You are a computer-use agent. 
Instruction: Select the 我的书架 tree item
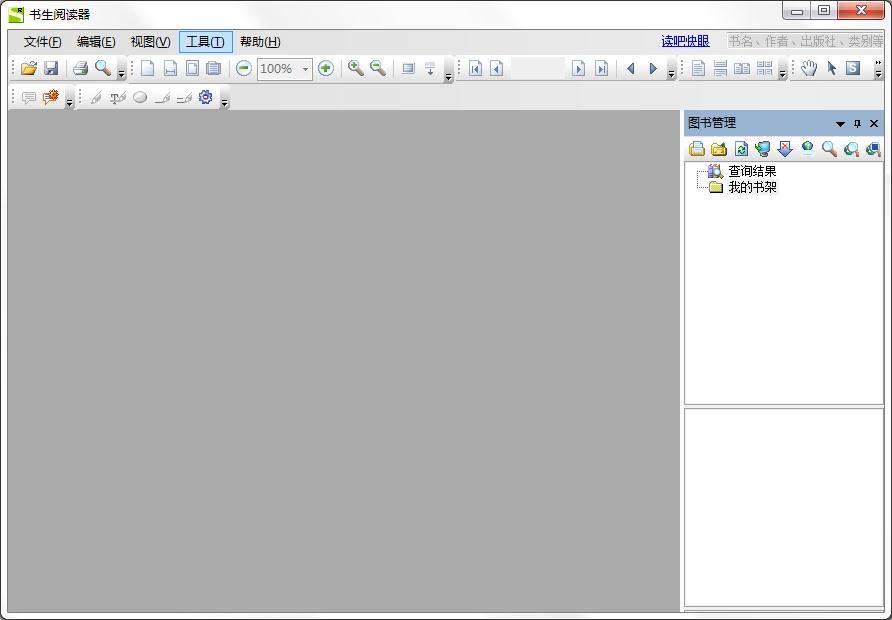click(x=751, y=186)
